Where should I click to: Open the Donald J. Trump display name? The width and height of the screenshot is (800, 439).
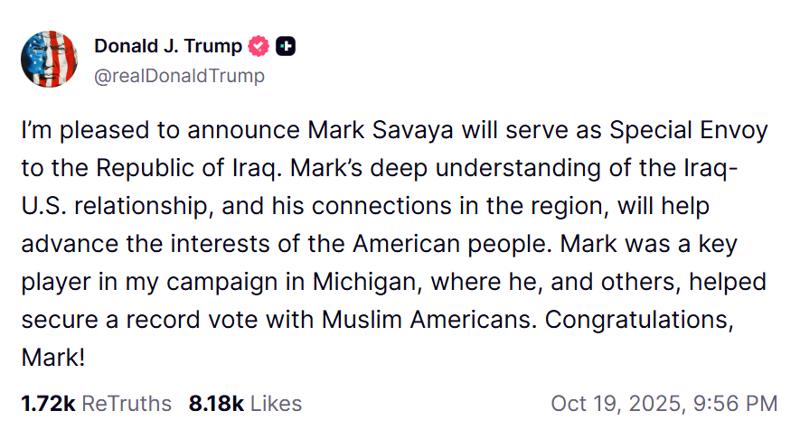pos(168,46)
